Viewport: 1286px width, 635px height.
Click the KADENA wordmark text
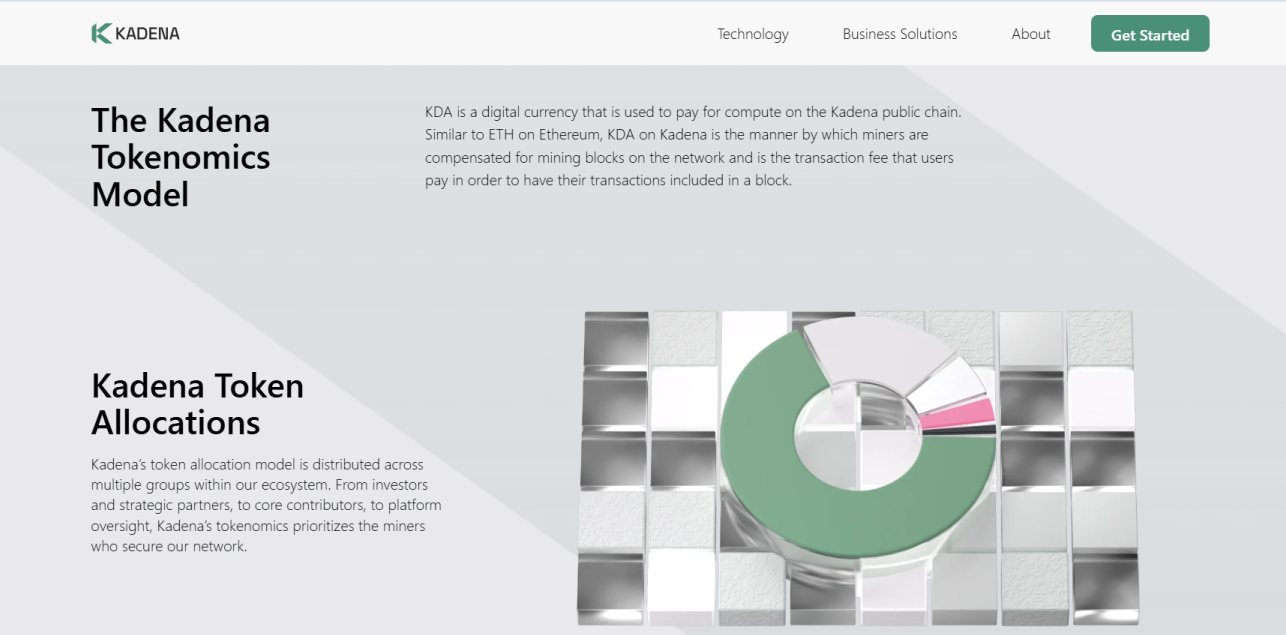147,34
